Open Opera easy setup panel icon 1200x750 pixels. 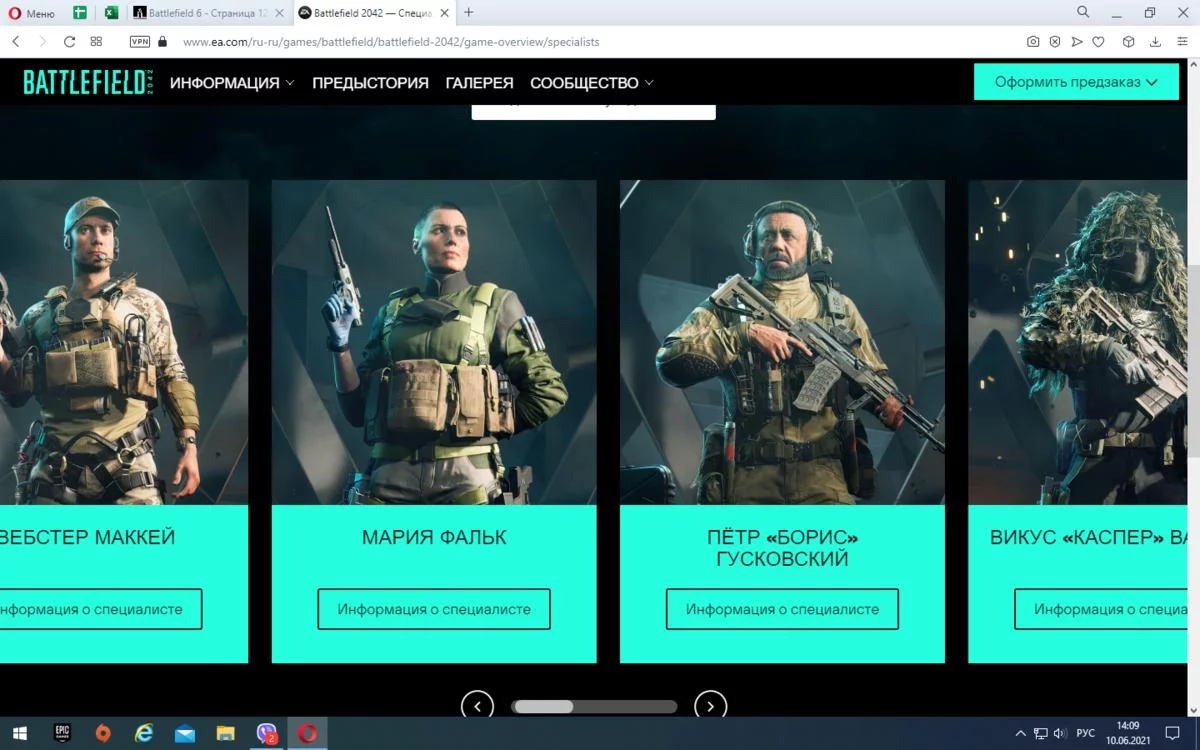(x=1182, y=42)
